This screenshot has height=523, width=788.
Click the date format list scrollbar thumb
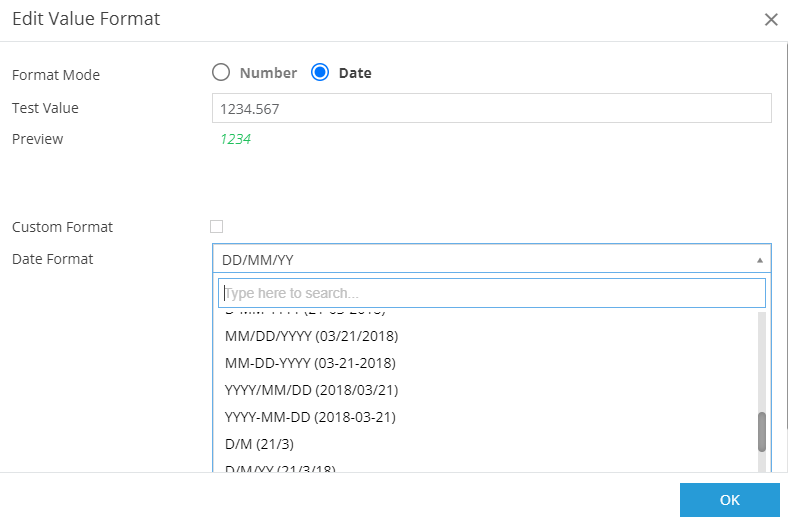point(761,432)
